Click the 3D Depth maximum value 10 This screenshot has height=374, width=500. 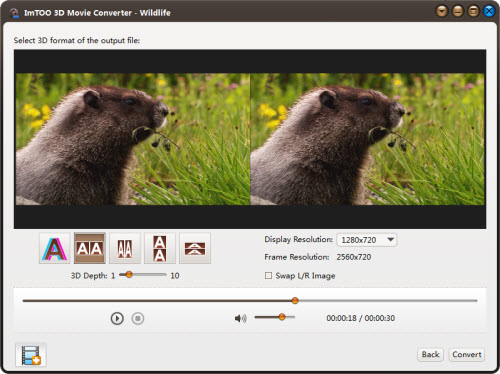[x=175, y=276]
